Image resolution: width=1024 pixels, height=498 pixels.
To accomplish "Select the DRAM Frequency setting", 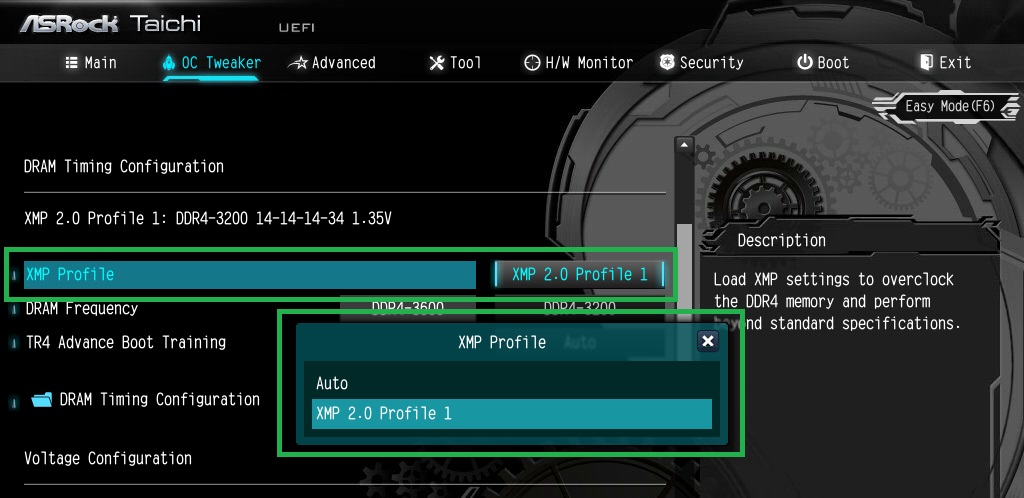I will [82, 309].
